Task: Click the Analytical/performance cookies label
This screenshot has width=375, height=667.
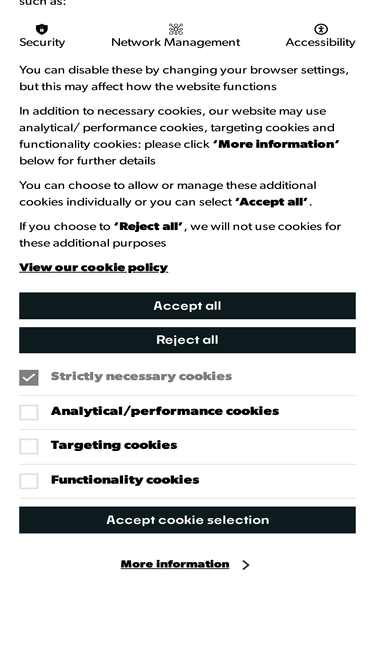Action: point(165,411)
